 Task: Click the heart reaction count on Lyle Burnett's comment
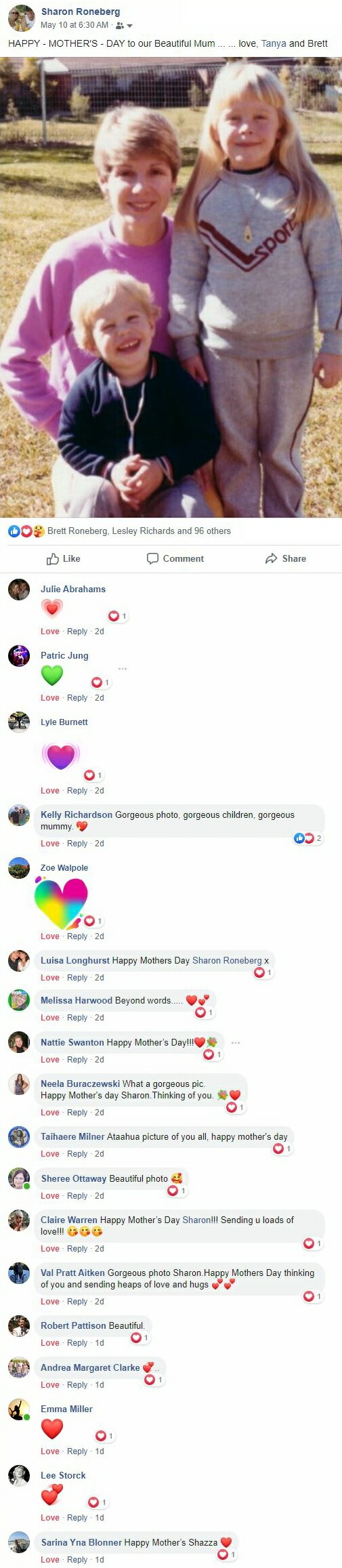(x=93, y=775)
